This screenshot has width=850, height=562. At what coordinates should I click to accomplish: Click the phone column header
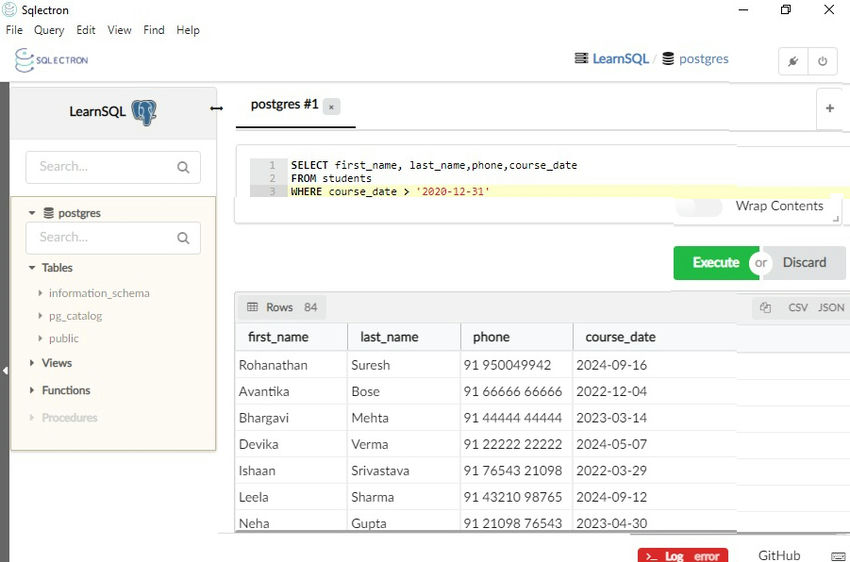tap(517, 337)
